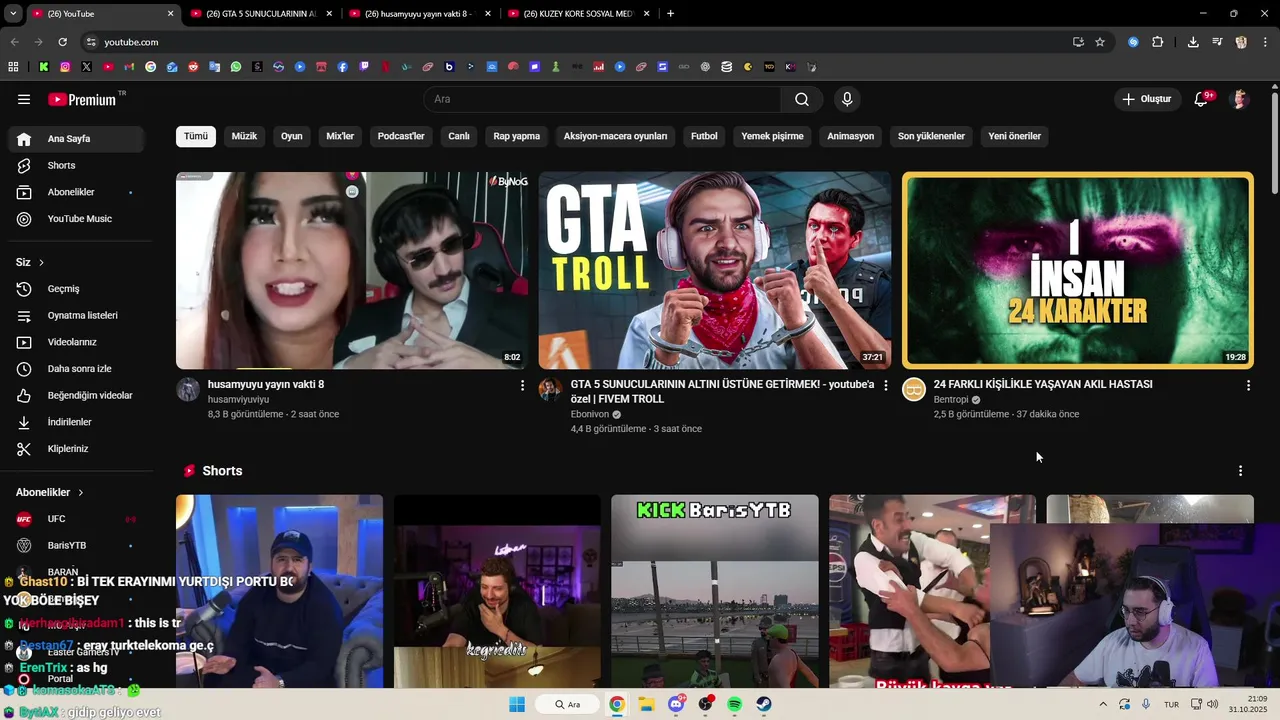1280x720 pixels.
Task: Click into the Ara search field
Action: pos(603,99)
